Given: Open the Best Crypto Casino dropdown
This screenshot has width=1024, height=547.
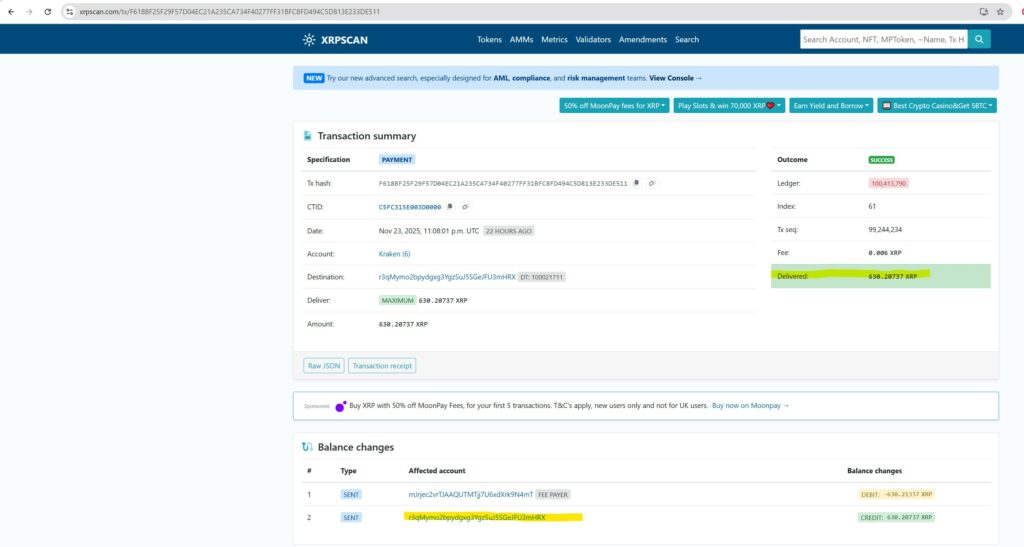Looking at the screenshot, I should coord(937,105).
